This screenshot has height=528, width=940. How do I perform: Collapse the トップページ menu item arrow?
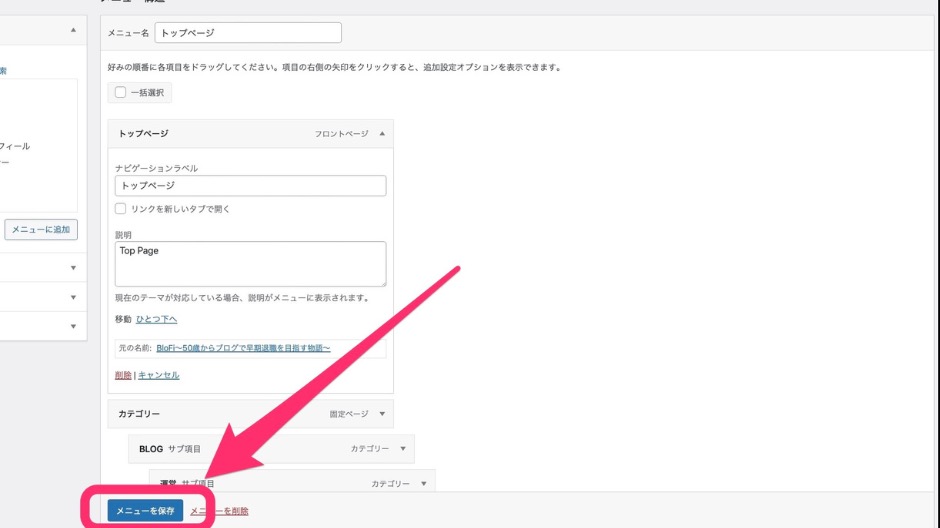382,134
